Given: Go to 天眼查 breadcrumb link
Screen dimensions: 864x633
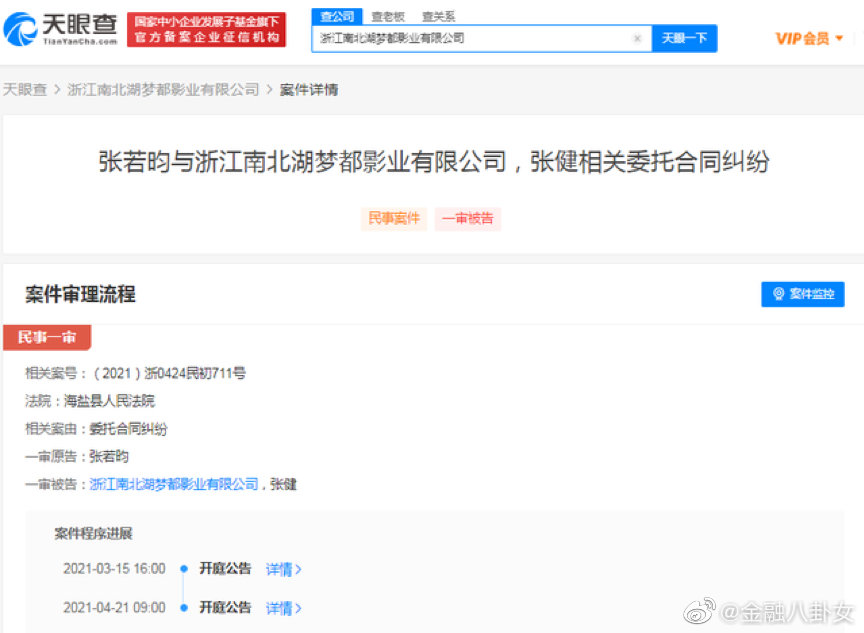Looking at the screenshot, I should point(25,89).
